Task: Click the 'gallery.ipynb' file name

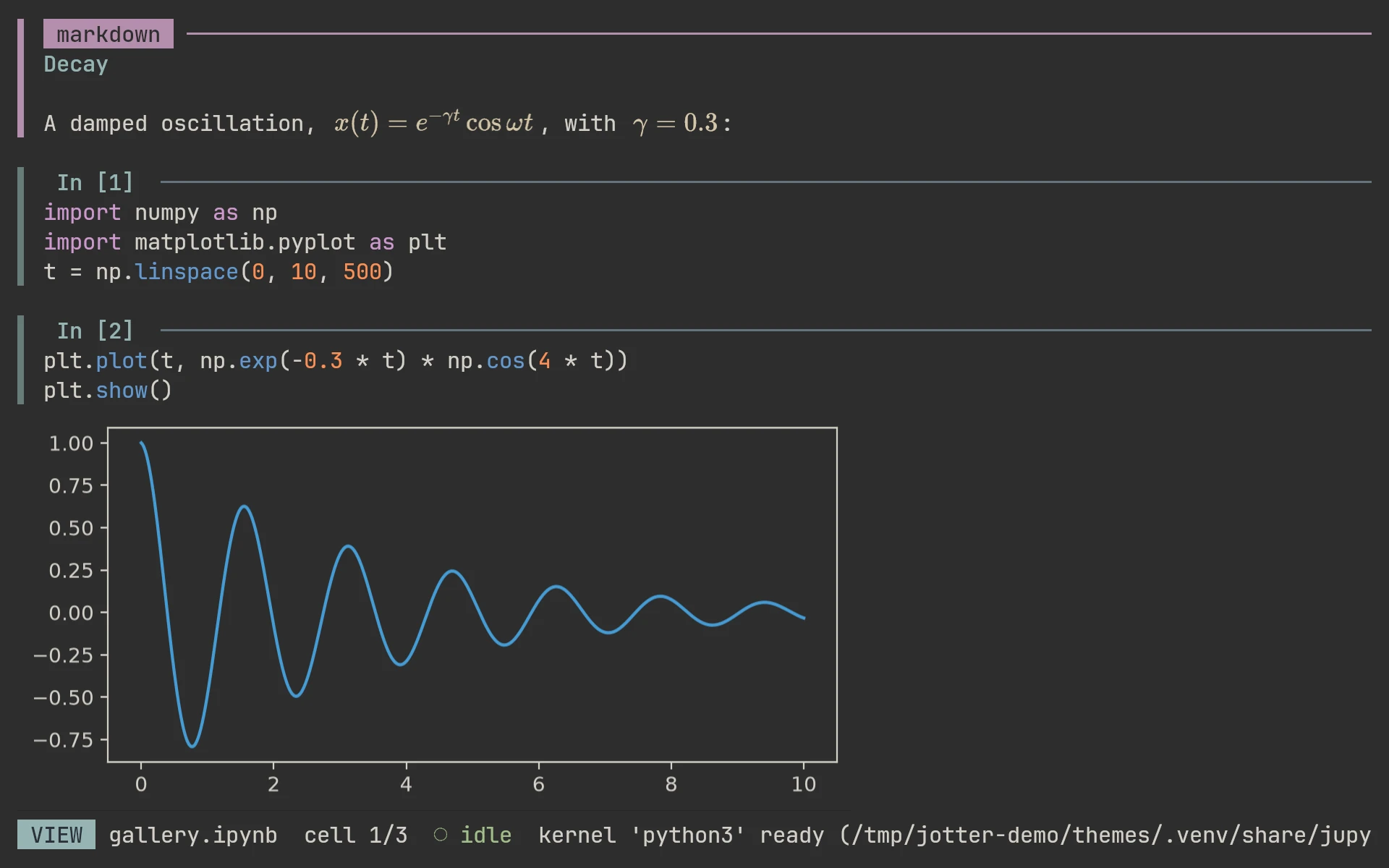Action: [x=193, y=835]
